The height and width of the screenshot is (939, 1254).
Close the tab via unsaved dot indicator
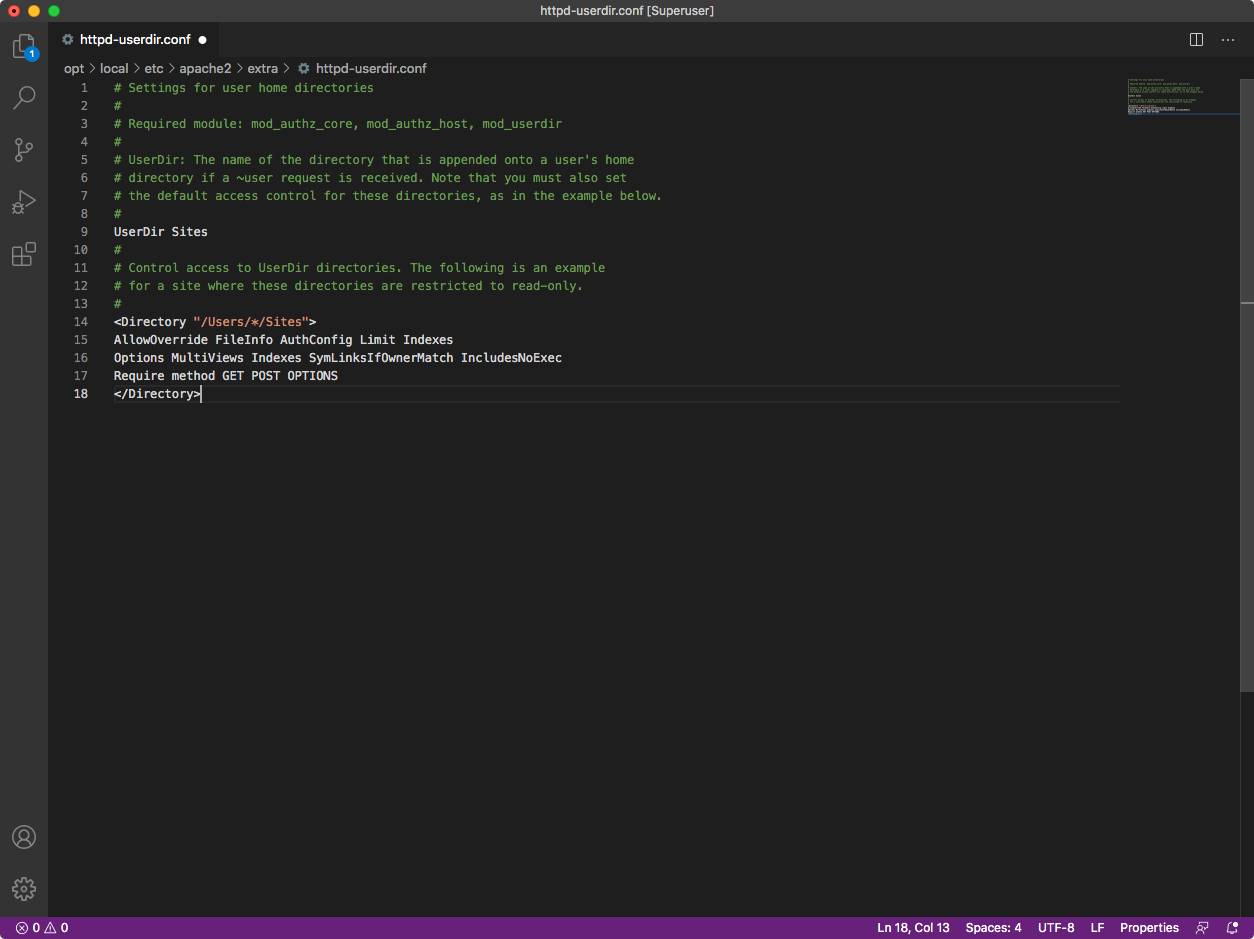click(x=202, y=40)
